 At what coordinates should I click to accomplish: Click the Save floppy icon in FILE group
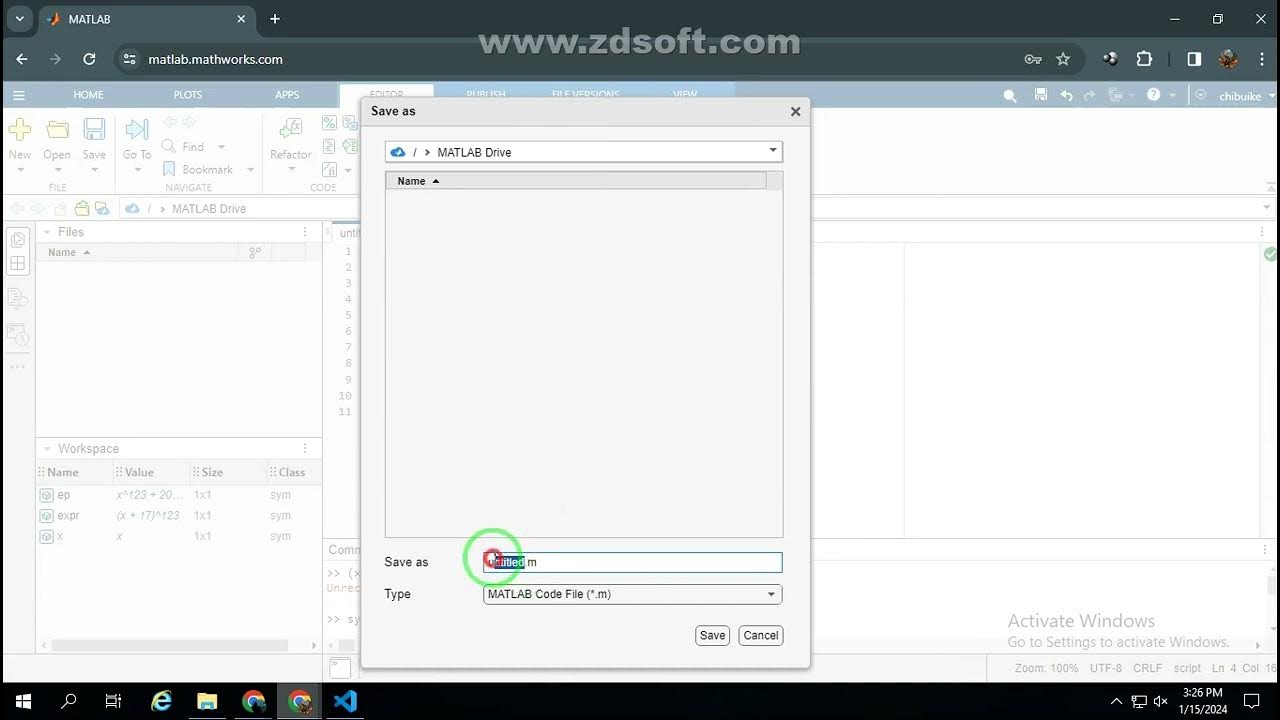[94, 129]
